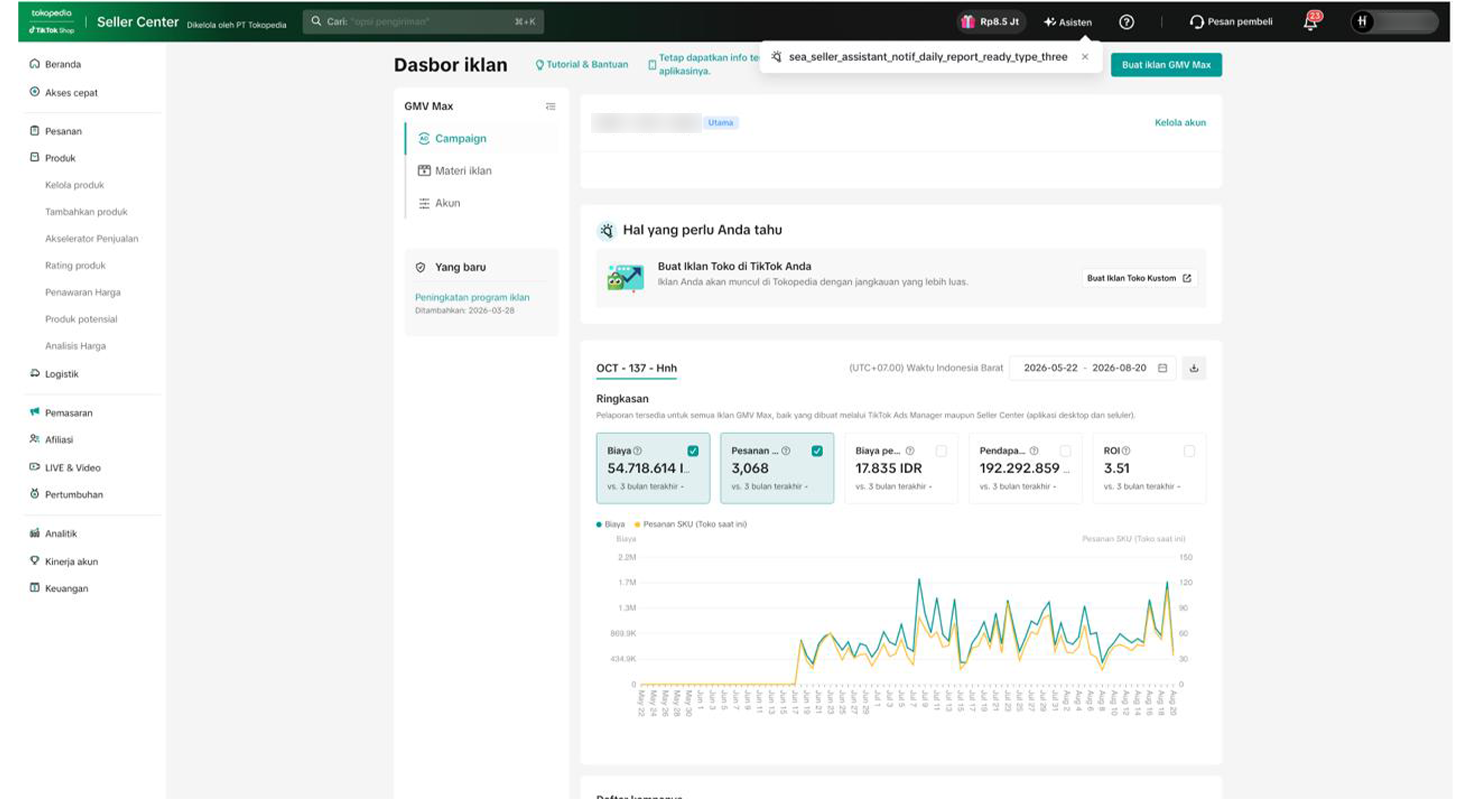Open the Kelola akun link
The image size is (1471, 799).
1180,123
